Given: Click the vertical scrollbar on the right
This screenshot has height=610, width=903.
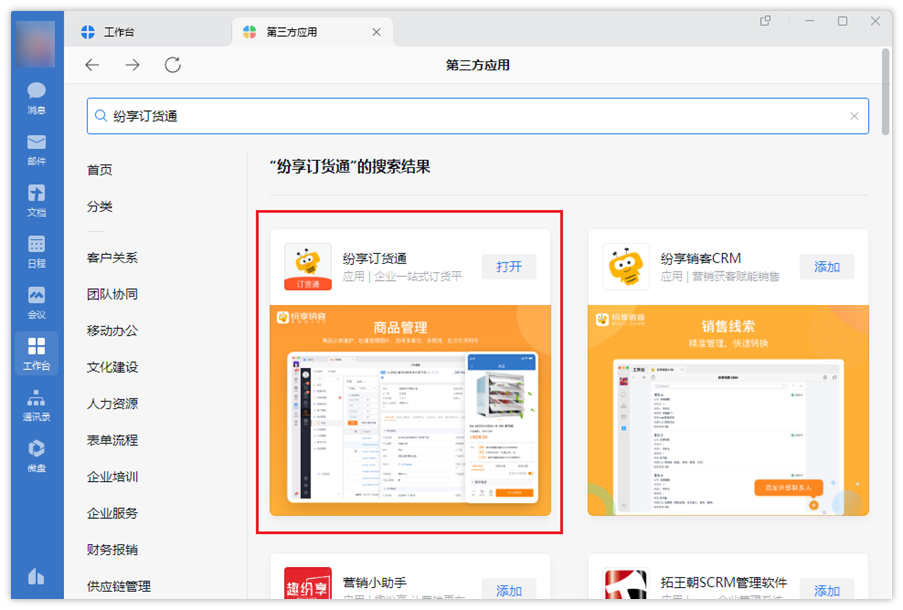Looking at the screenshot, I should coord(887,92).
